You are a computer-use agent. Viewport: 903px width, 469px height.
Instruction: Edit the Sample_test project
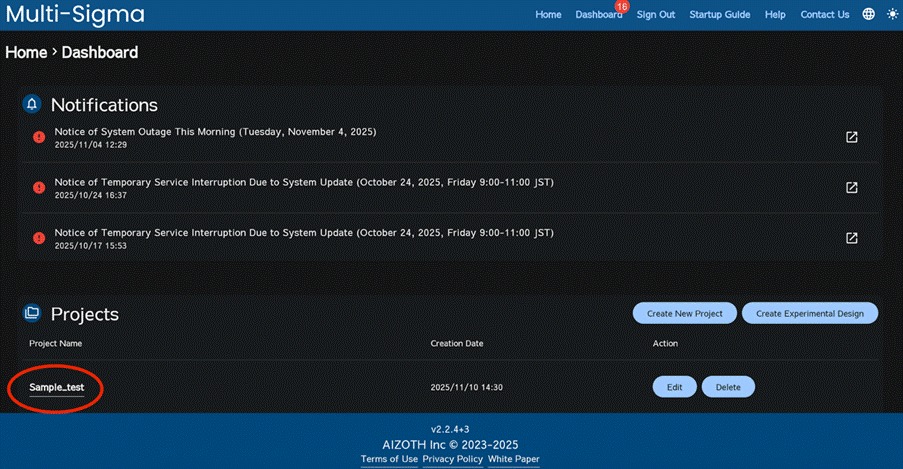[675, 386]
